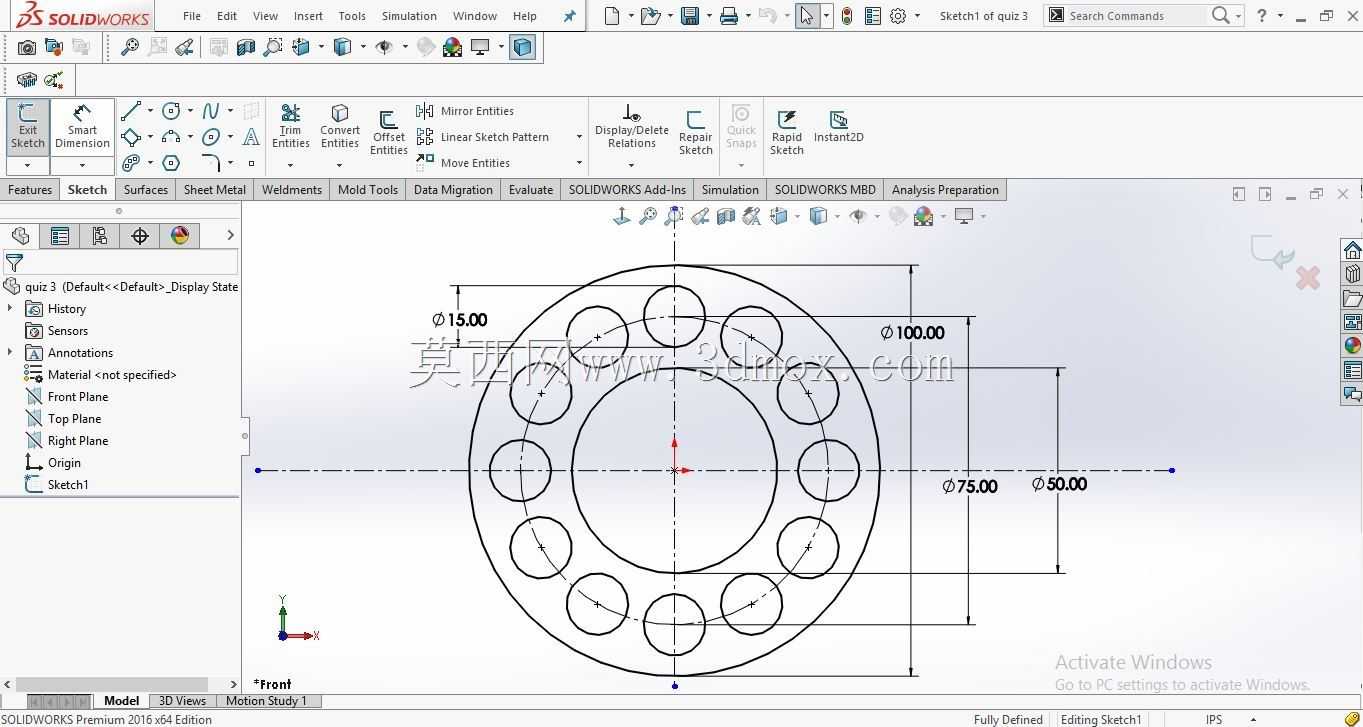Expand the History tree node
Screen dimensions: 1363x727
[10, 309]
